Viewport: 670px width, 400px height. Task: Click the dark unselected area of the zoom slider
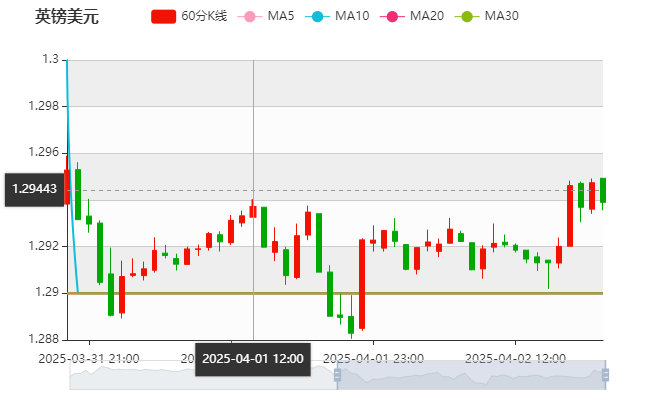[200, 376]
